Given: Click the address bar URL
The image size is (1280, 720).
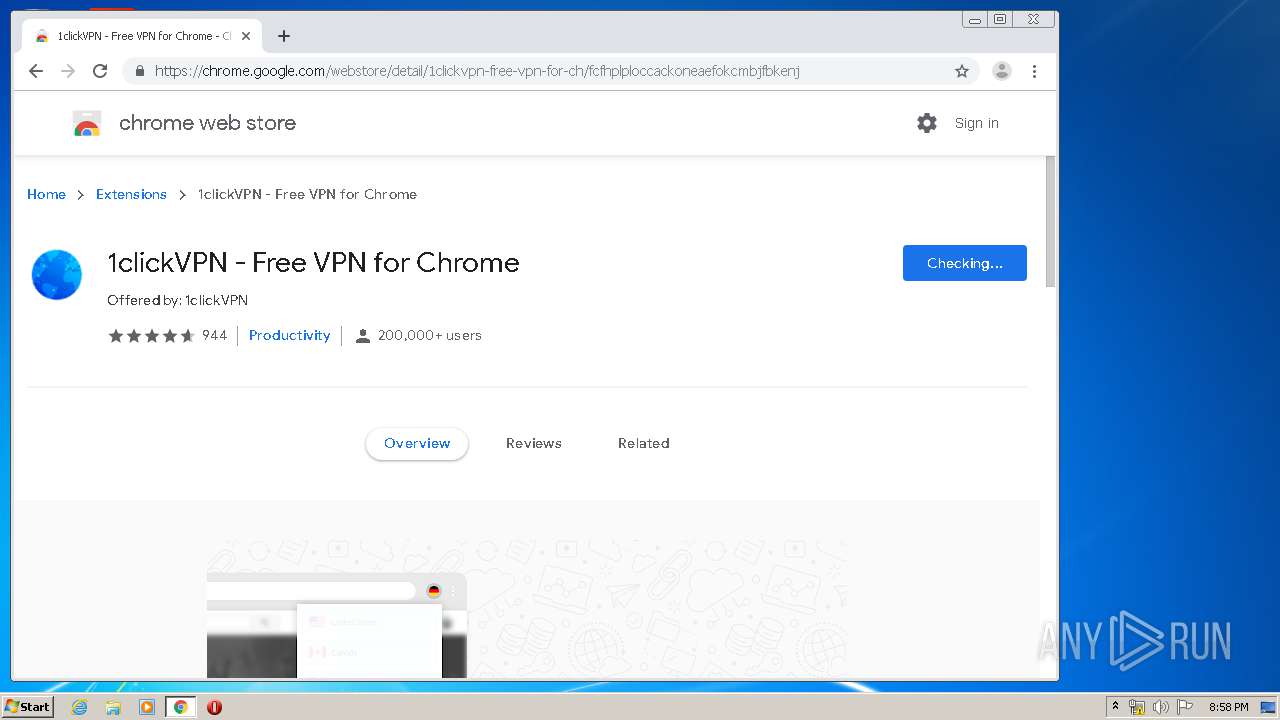Looking at the screenshot, I should 477,71.
